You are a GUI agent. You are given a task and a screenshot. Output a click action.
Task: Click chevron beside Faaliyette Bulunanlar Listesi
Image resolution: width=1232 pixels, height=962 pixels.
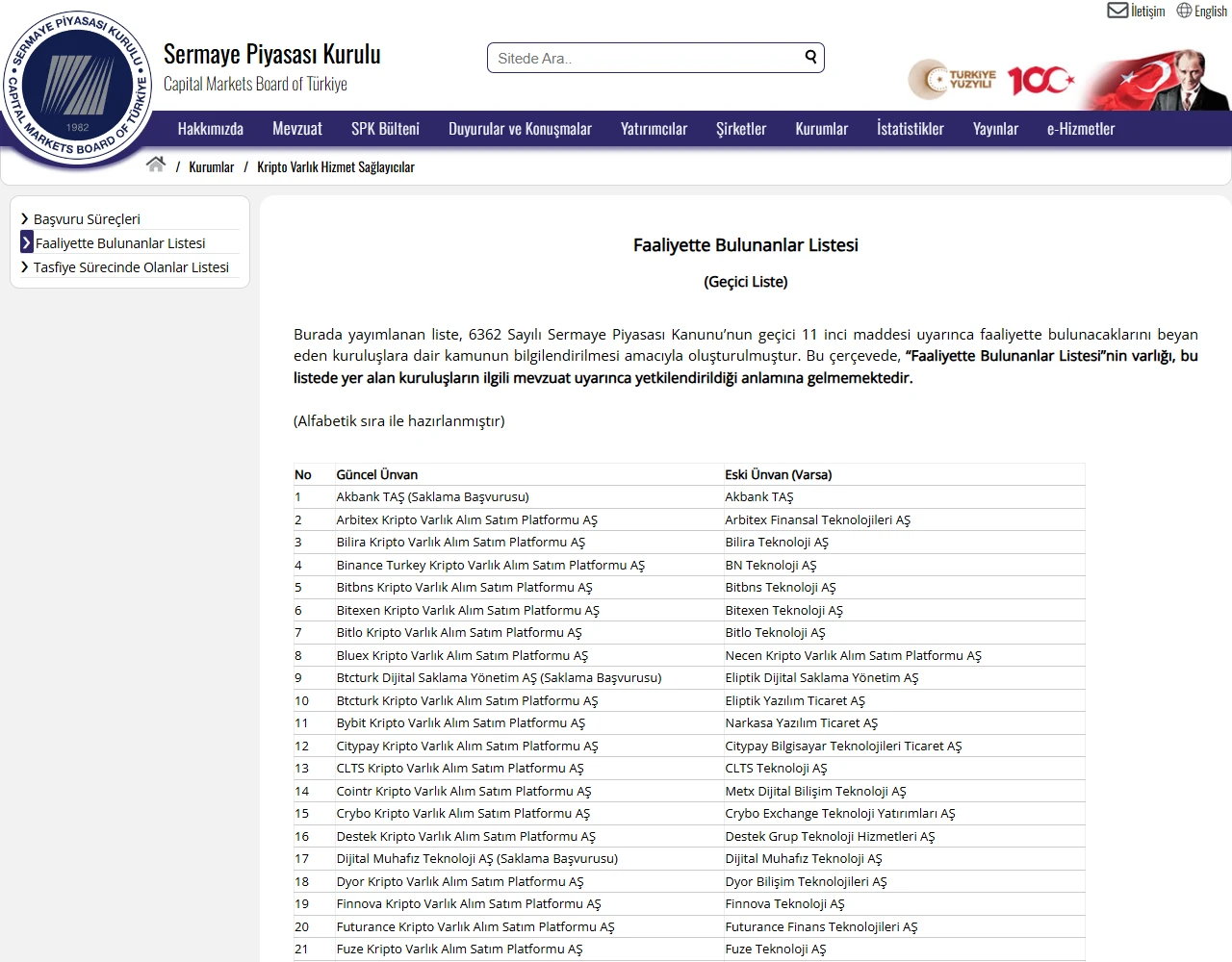(x=27, y=243)
